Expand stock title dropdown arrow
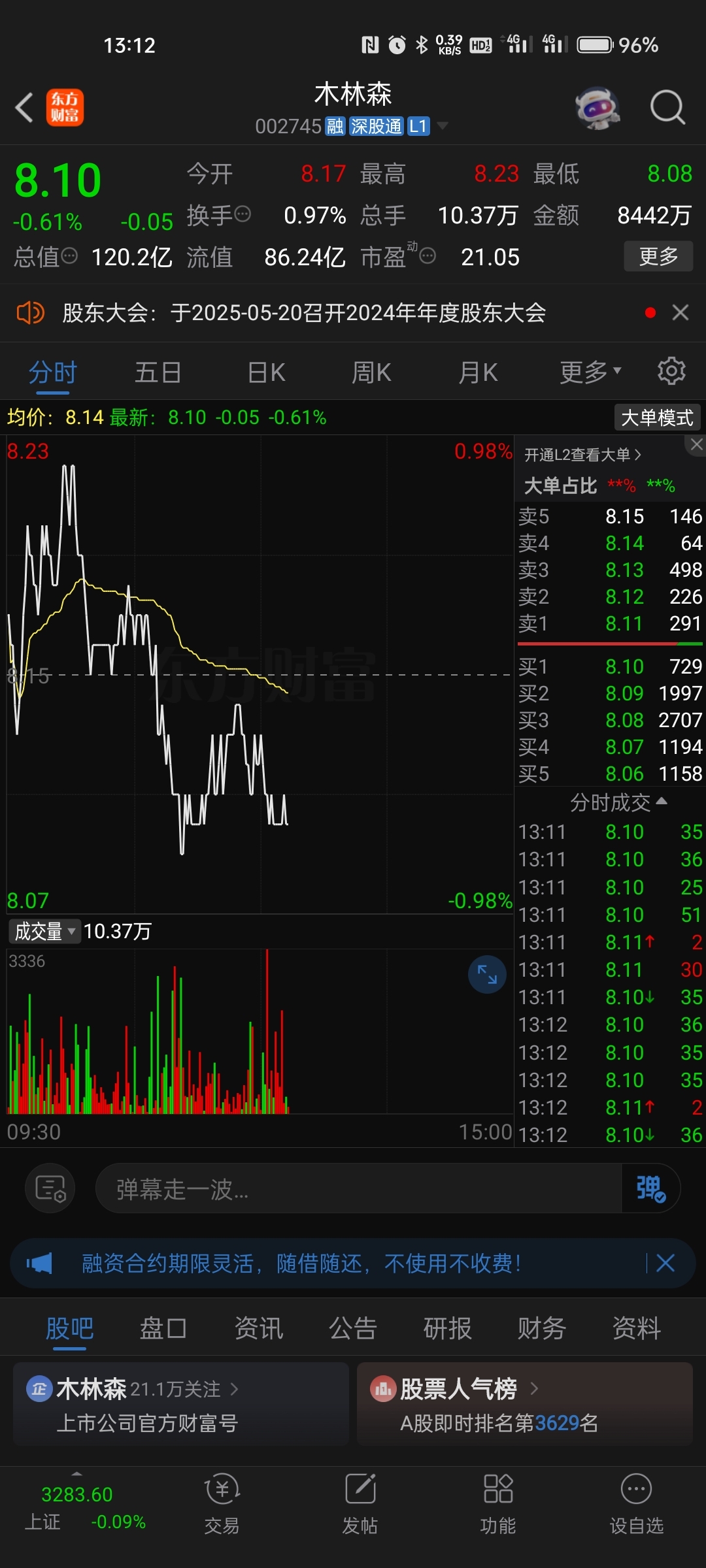706x1568 pixels. point(443,125)
